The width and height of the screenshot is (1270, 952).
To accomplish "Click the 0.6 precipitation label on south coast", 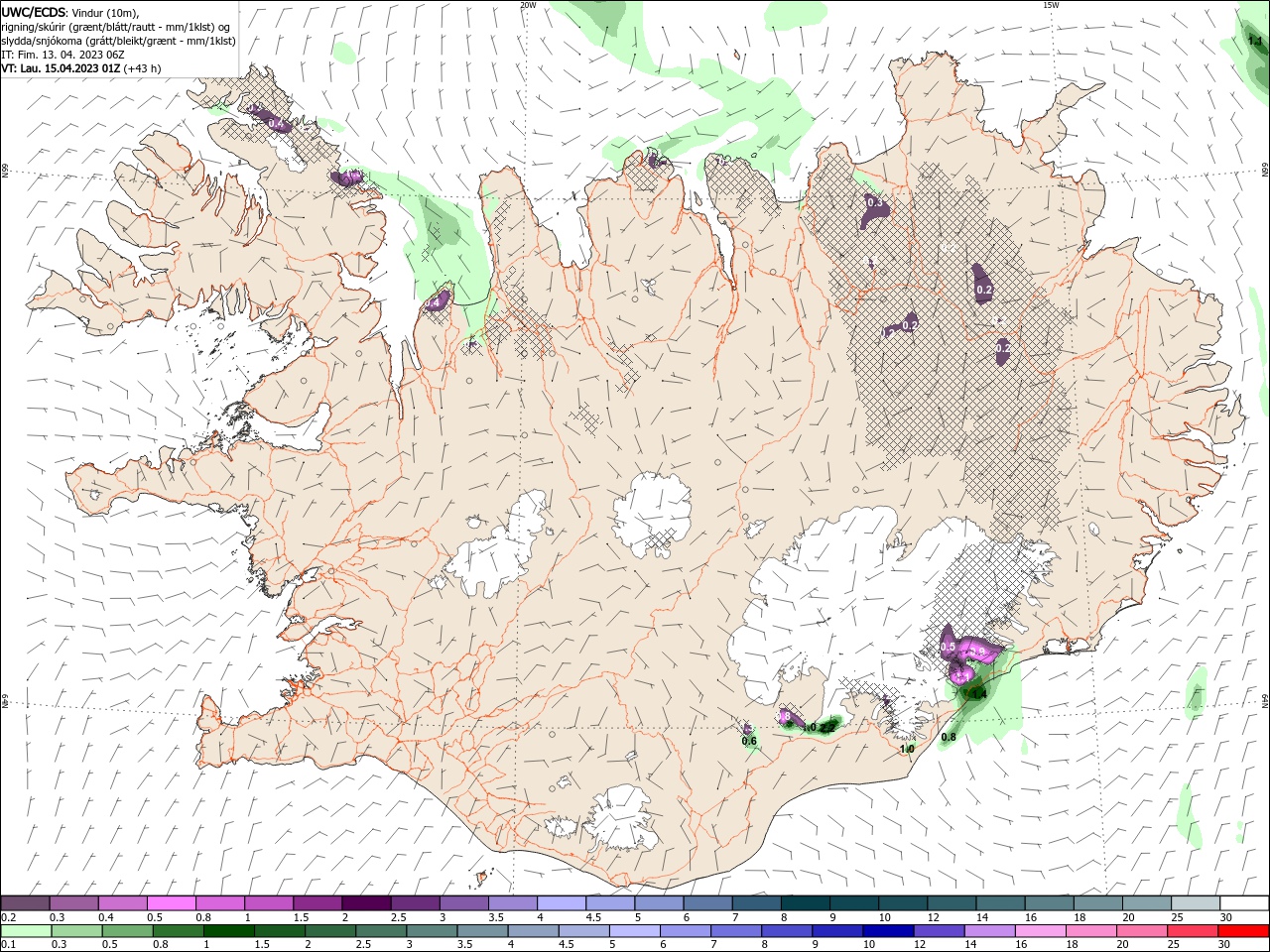I will [749, 741].
